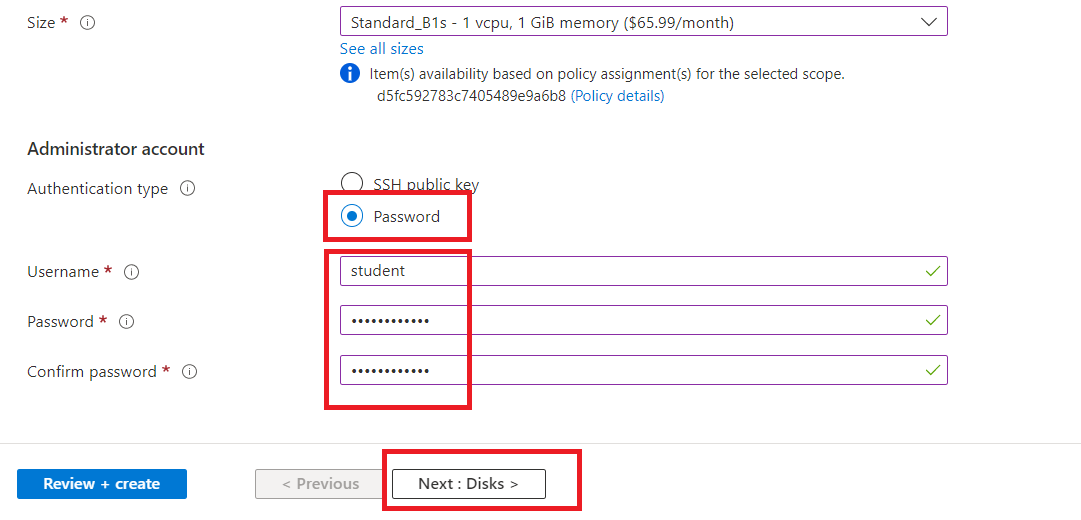1081x520 pixels.
Task: Go to Next : Disks step
Action: [468, 484]
